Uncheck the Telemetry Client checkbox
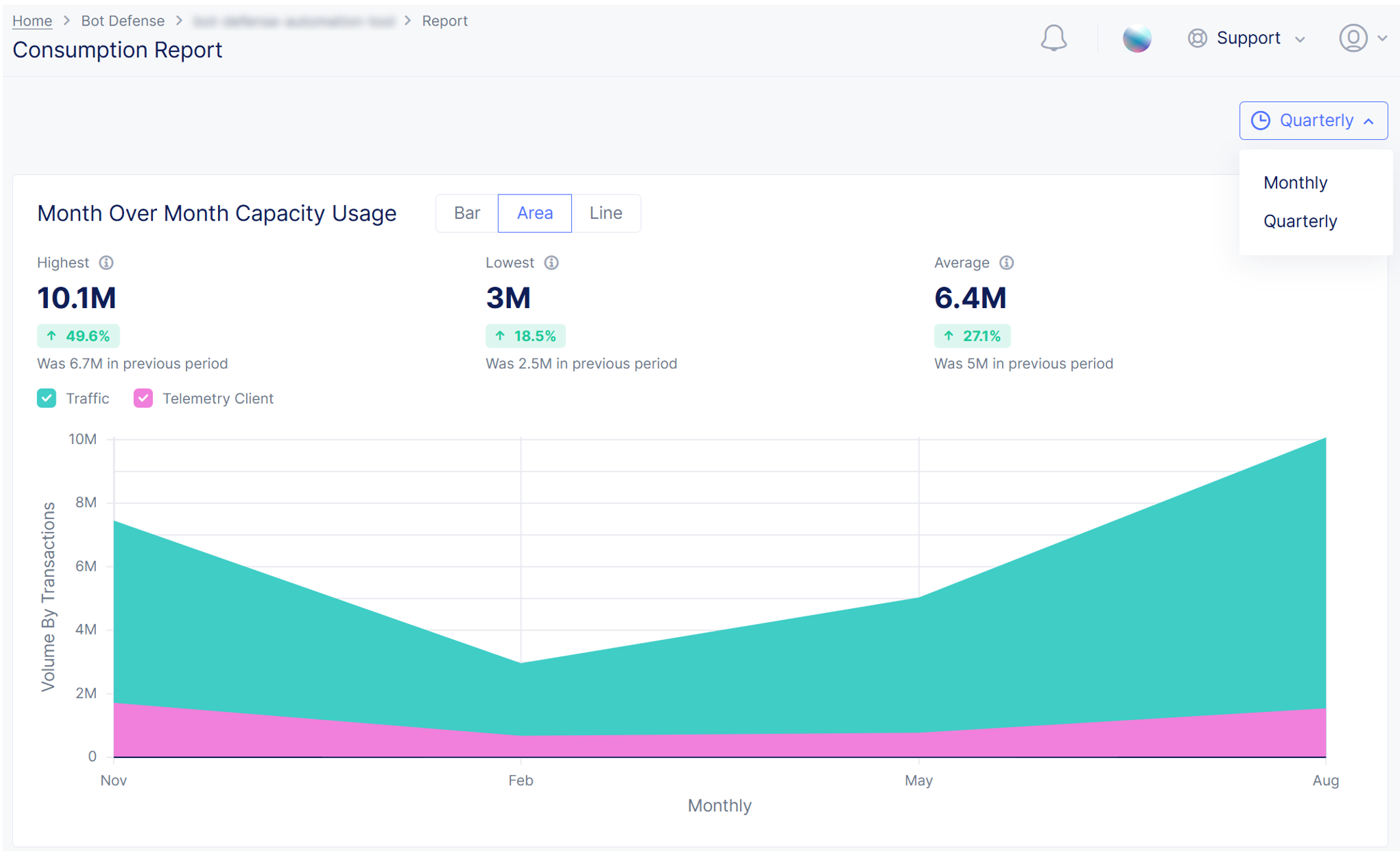1400x852 pixels. click(x=143, y=398)
